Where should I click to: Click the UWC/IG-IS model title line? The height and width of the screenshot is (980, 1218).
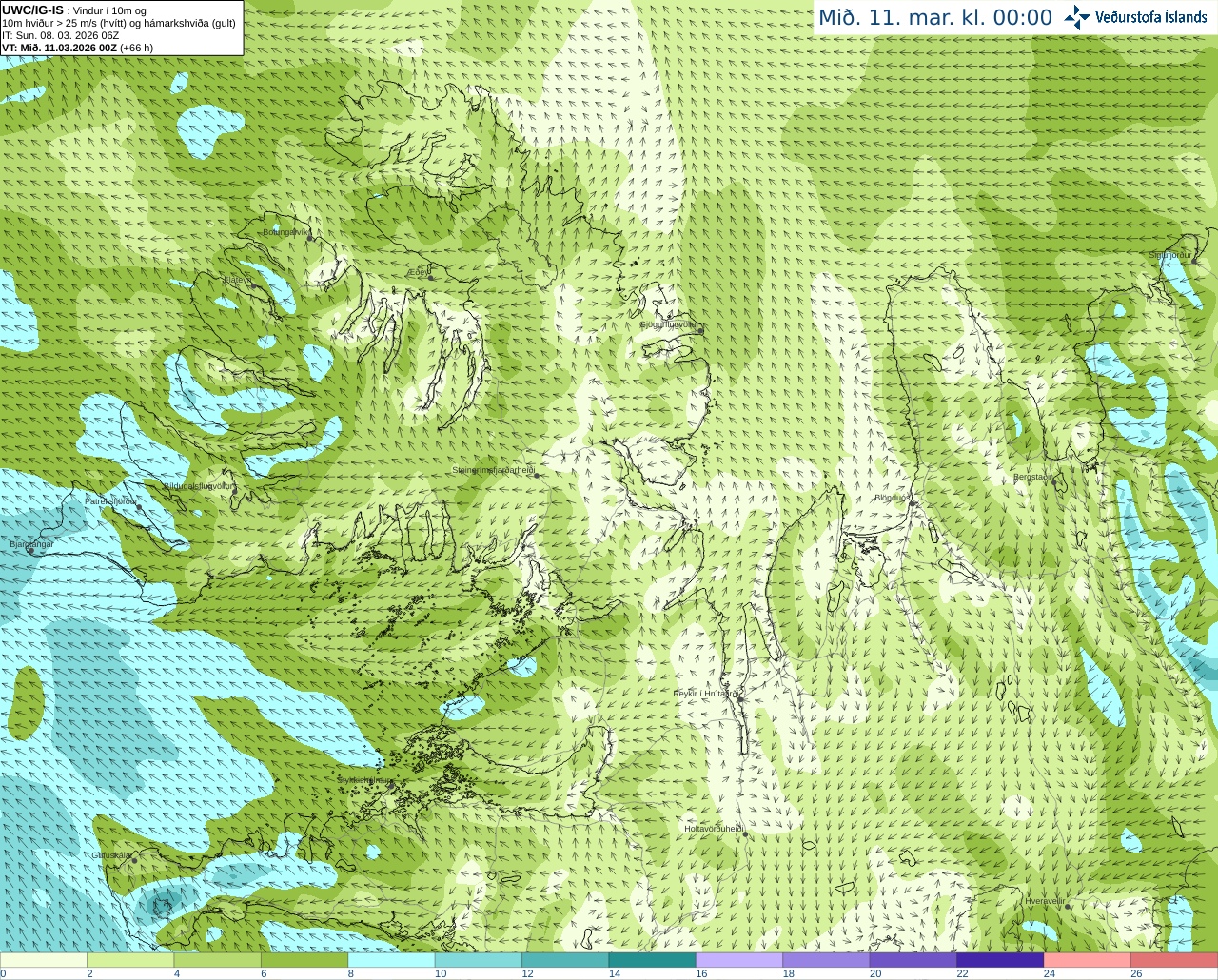tap(74, 10)
